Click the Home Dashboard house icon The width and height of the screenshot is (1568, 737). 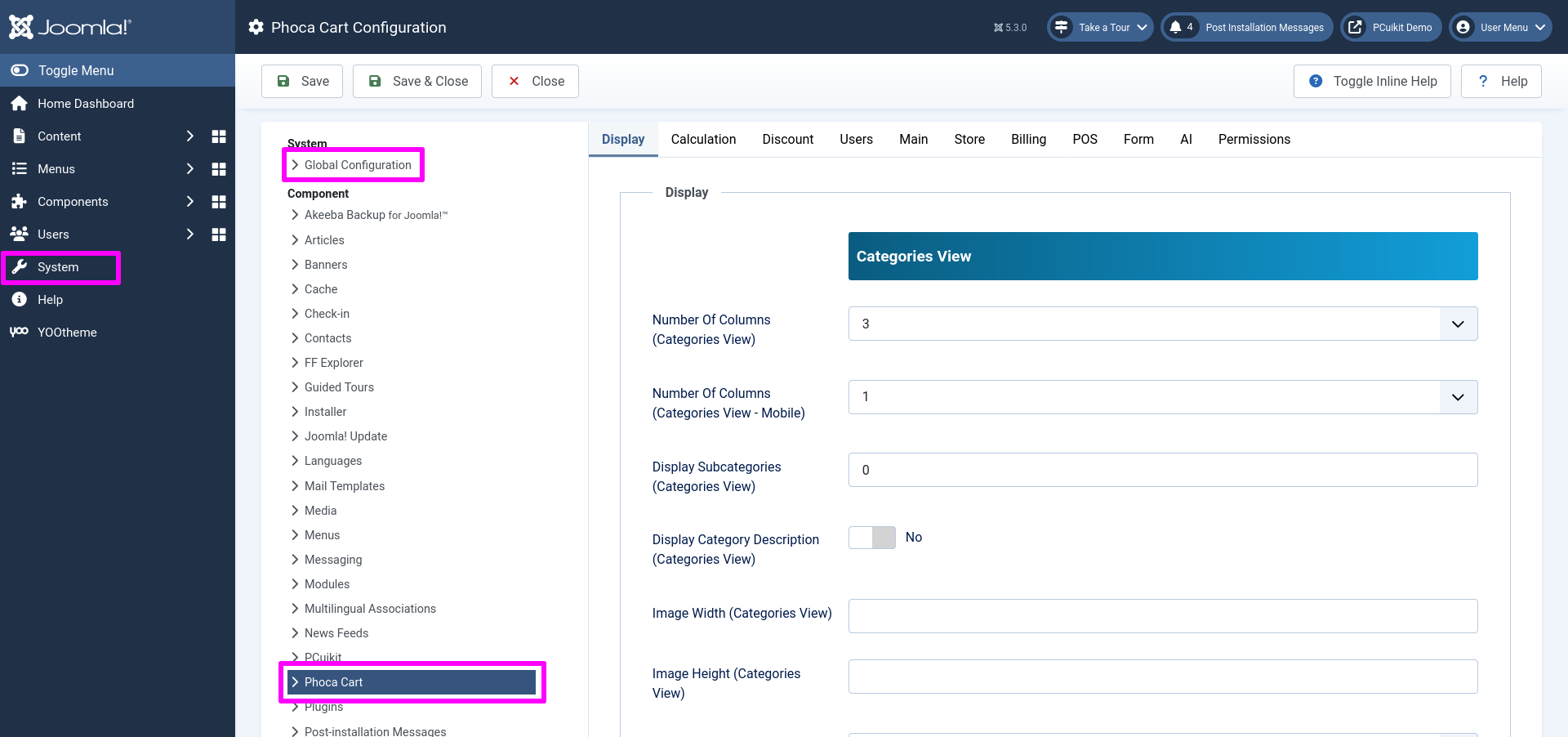click(x=20, y=104)
